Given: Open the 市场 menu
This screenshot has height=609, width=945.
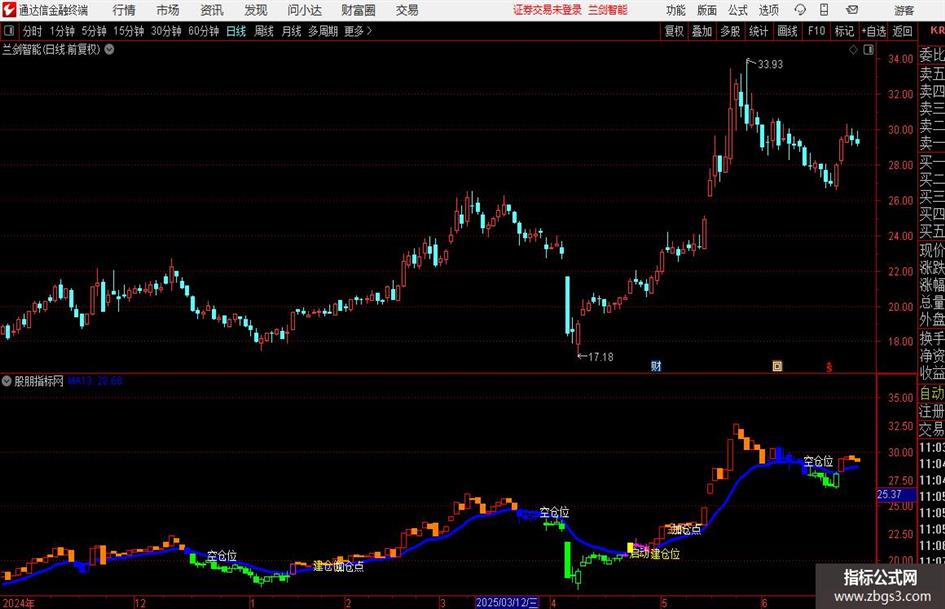Looking at the screenshot, I should (x=168, y=10).
